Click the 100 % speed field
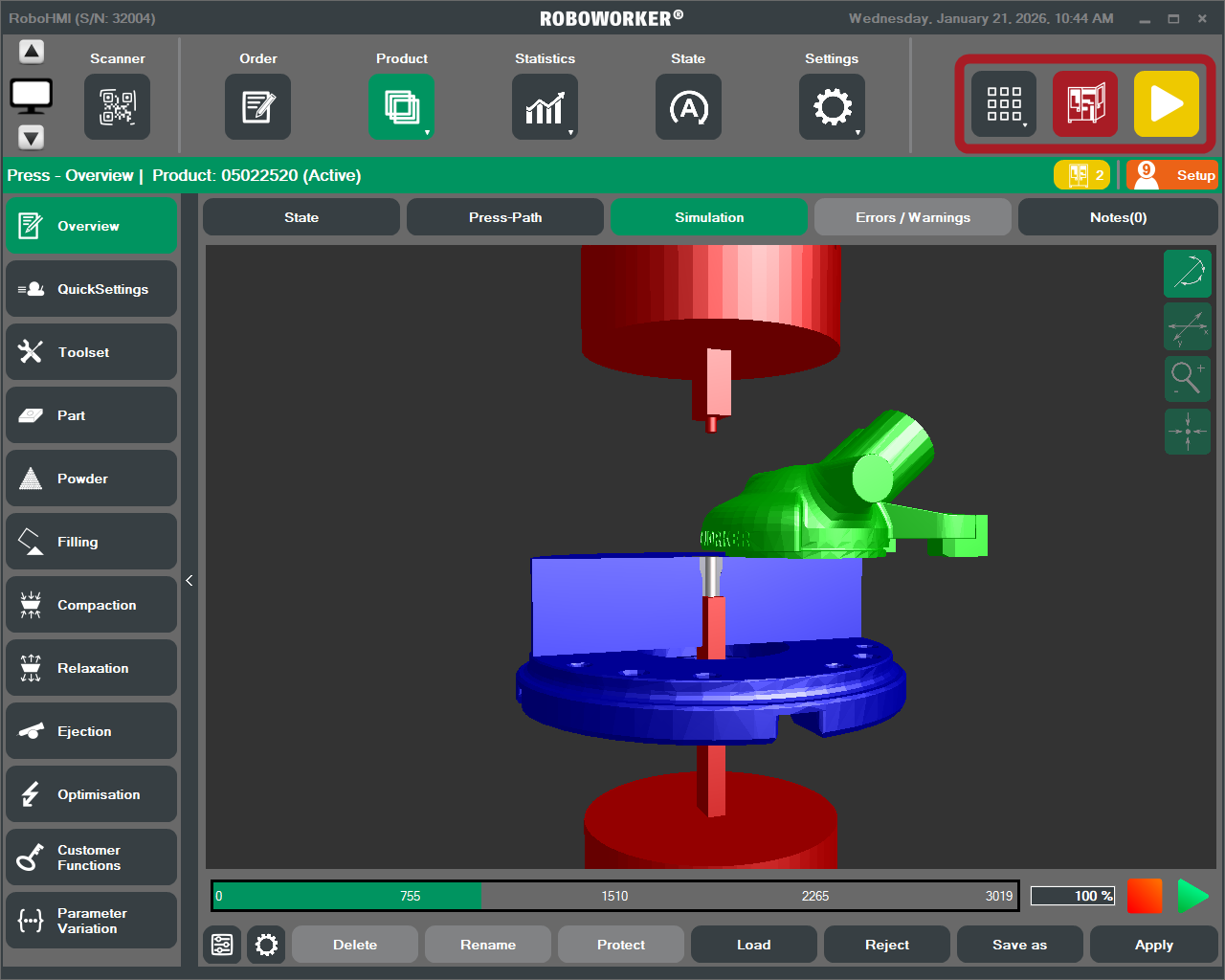1225x980 pixels. tap(1073, 896)
